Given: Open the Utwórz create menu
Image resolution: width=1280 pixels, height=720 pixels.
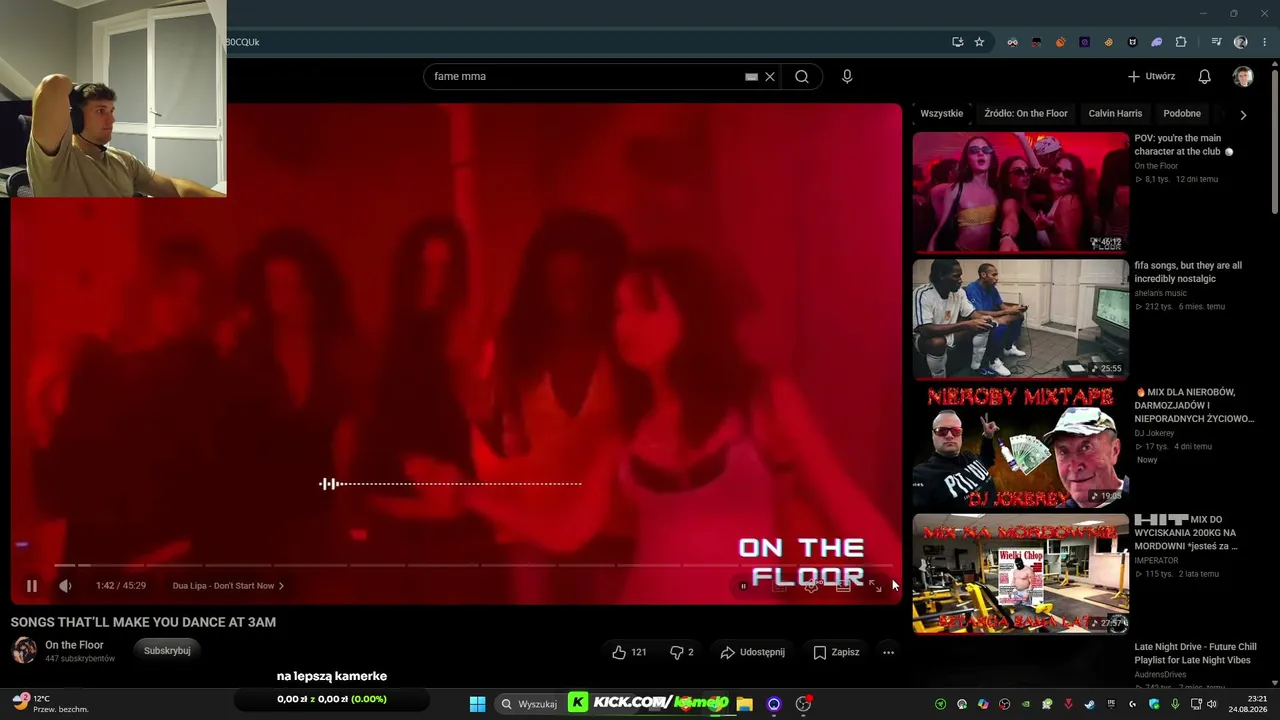Looking at the screenshot, I should point(1151,76).
